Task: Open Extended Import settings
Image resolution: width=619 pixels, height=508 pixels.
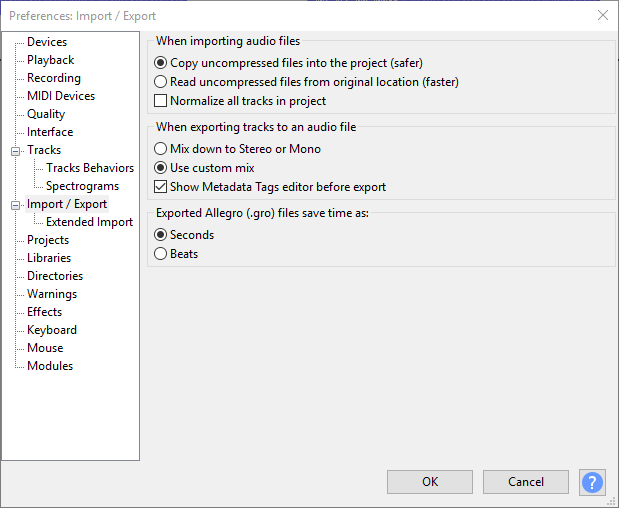Action: (89, 222)
